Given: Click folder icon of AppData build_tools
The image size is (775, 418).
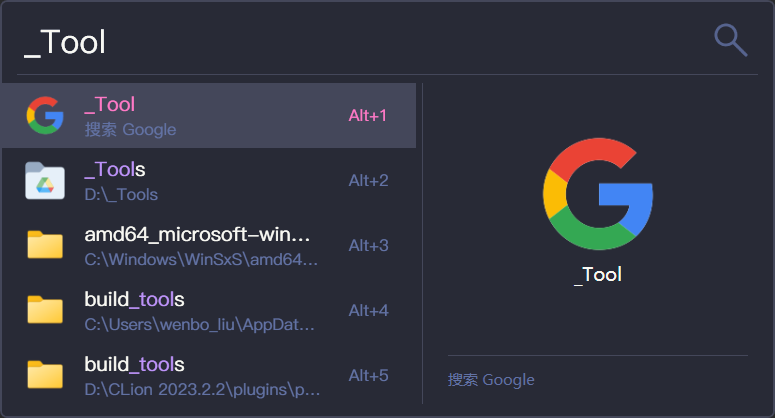Looking at the screenshot, I should pyautogui.click(x=45, y=310).
